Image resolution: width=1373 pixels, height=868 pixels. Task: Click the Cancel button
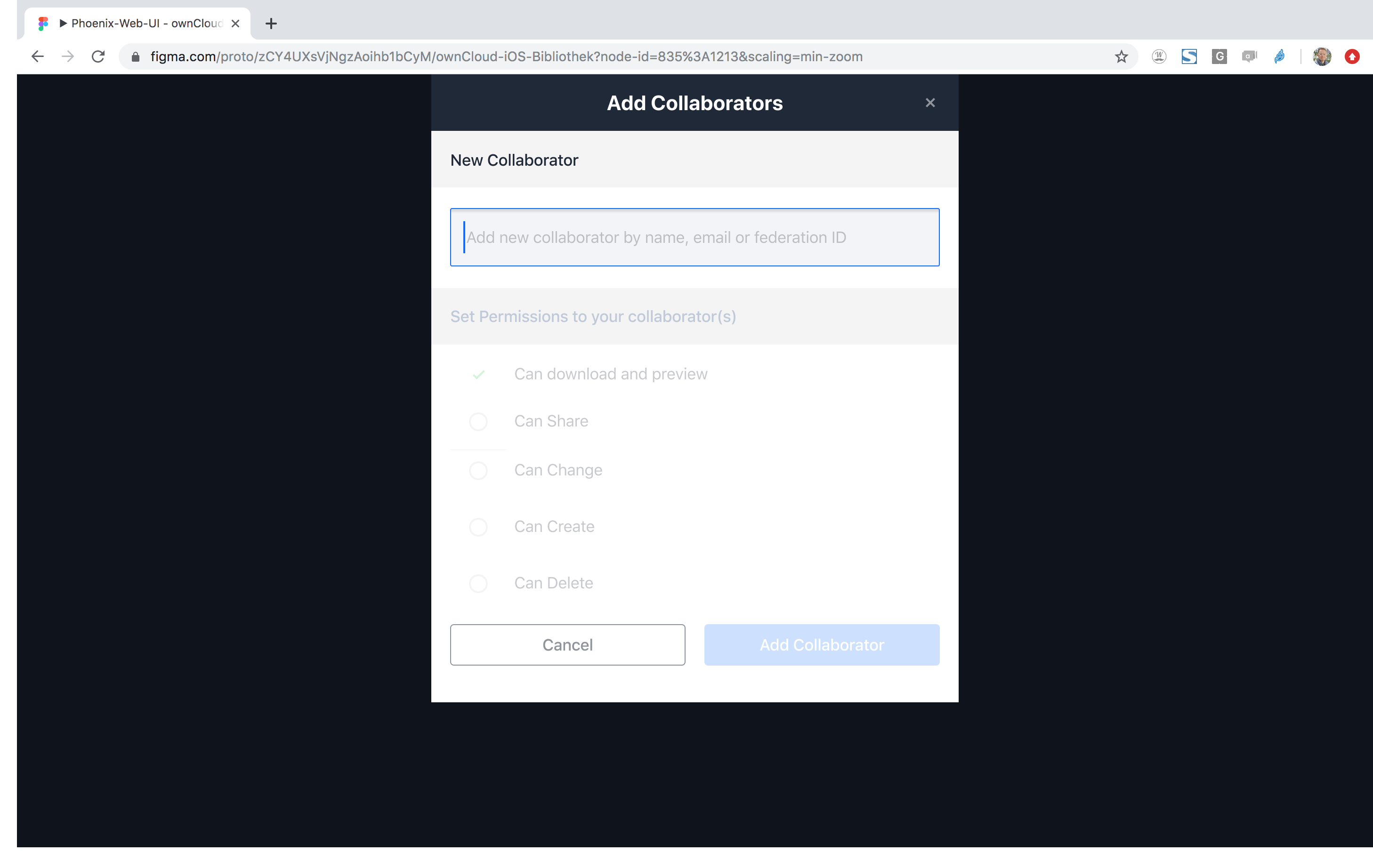tap(567, 644)
